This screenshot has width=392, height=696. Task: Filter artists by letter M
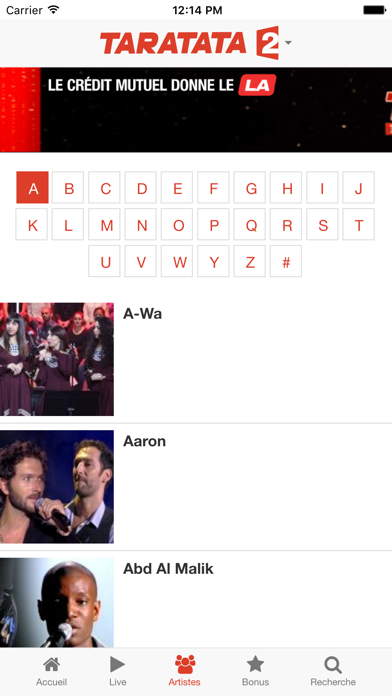click(105, 225)
